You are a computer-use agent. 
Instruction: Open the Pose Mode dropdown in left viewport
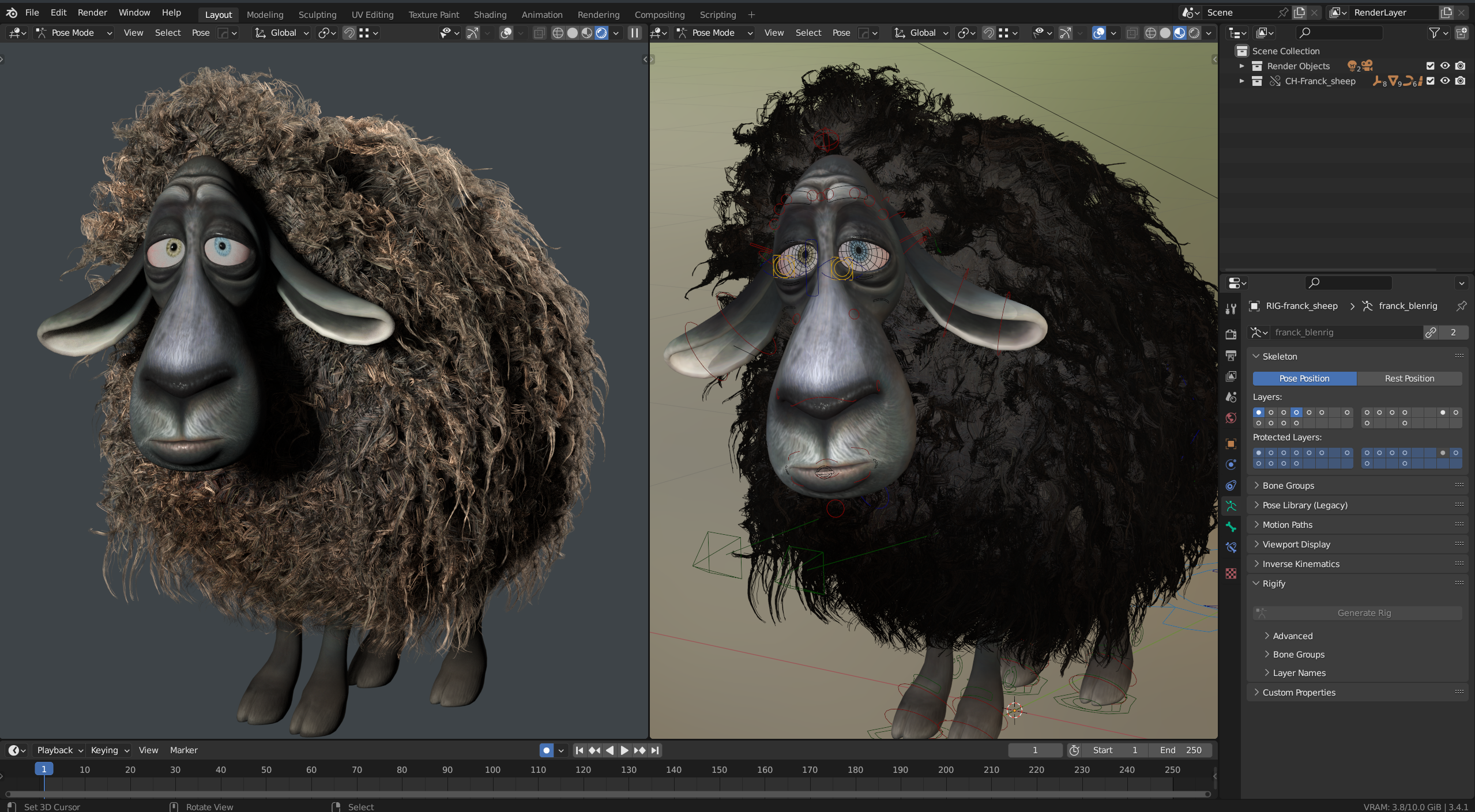tap(73, 33)
